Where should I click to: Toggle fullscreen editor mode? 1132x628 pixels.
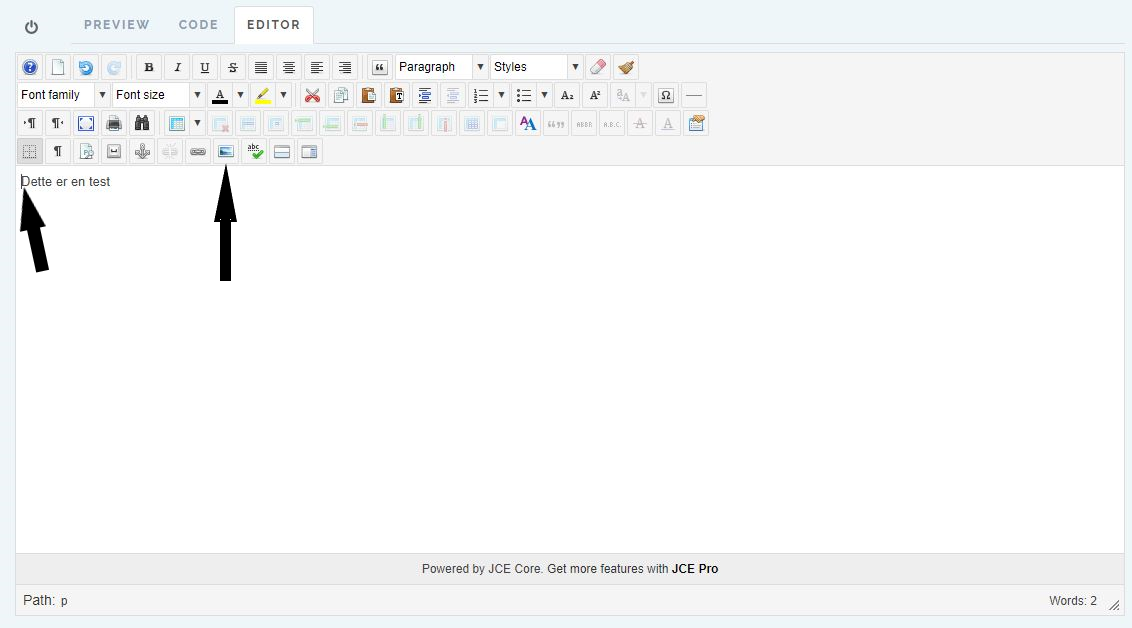point(86,124)
